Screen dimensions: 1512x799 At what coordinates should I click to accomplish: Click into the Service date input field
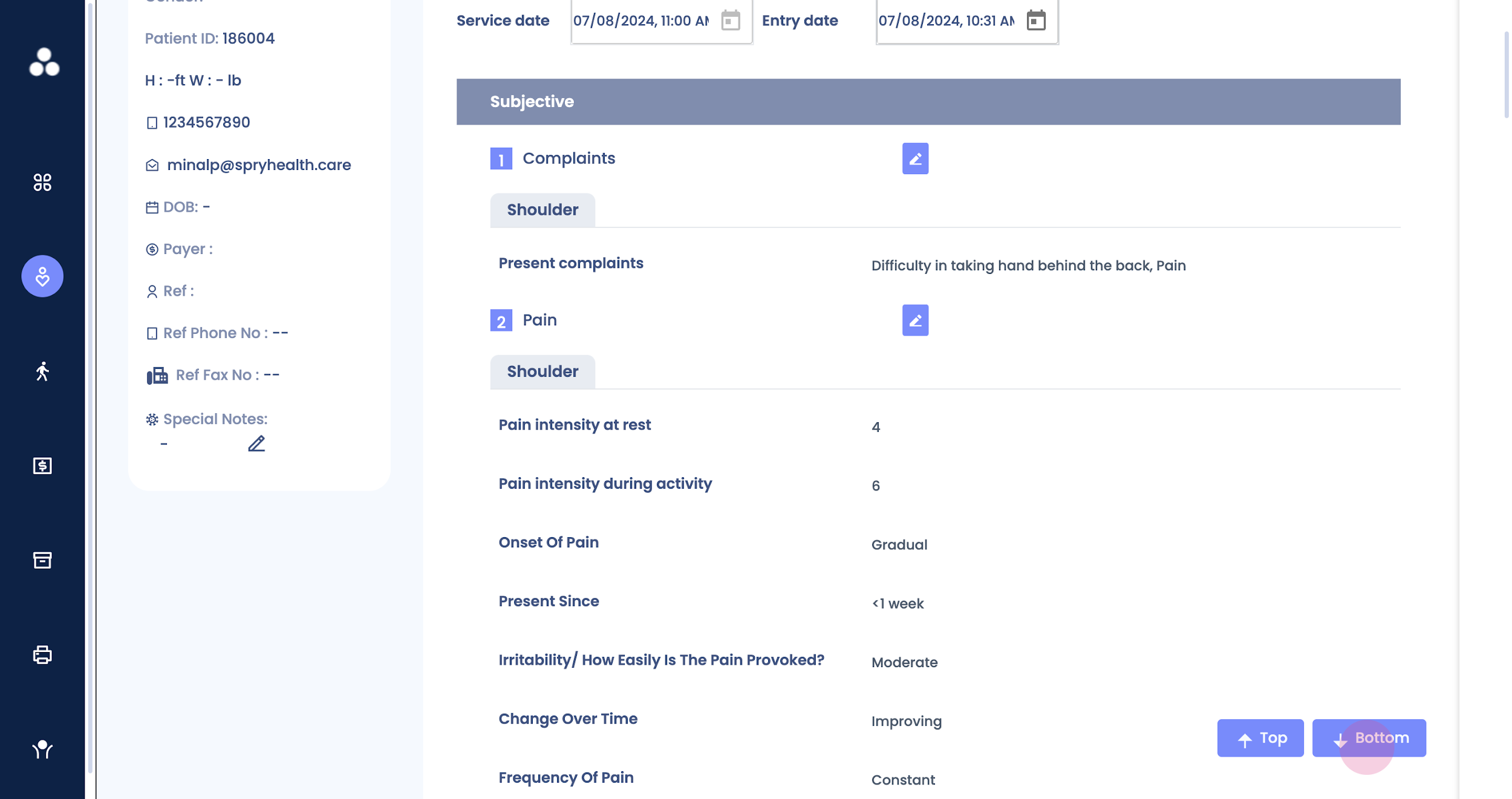tap(641, 21)
